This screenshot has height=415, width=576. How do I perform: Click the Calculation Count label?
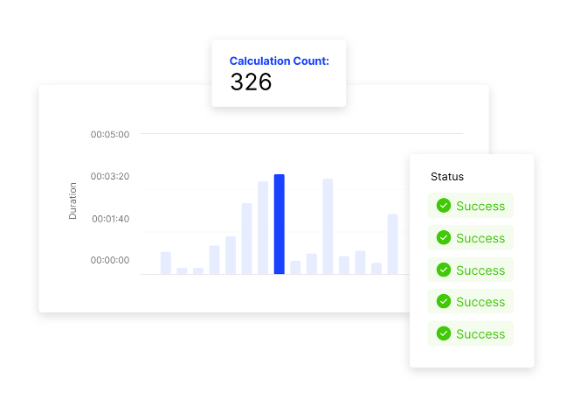(279, 61)
